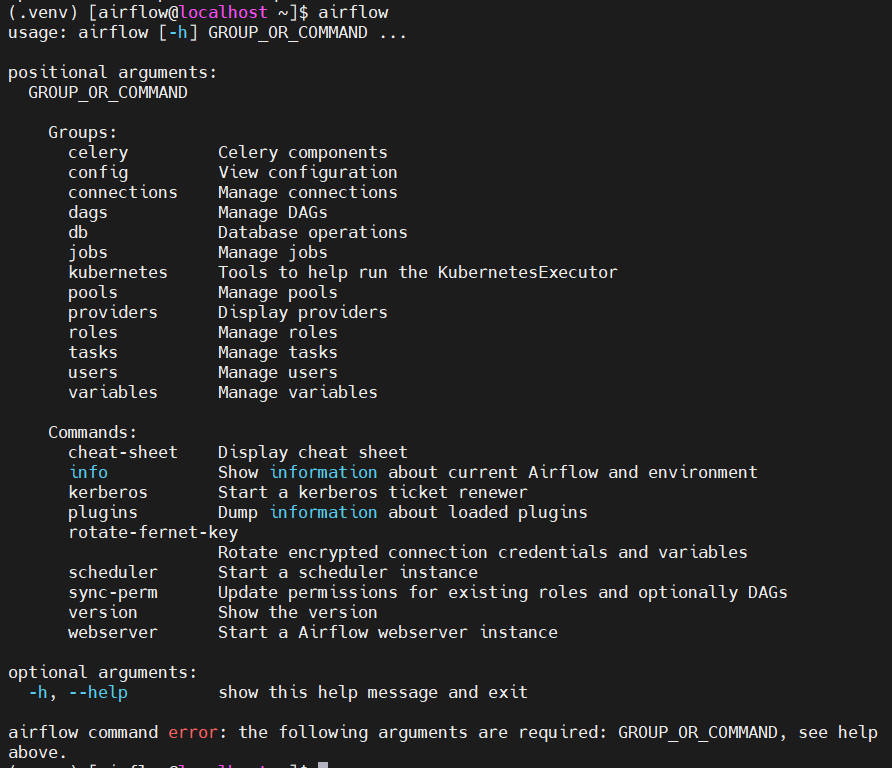Click the 'db' group name
Viewport: 892px width, 768px height.
pyautogui.click(x=78, y=232)
